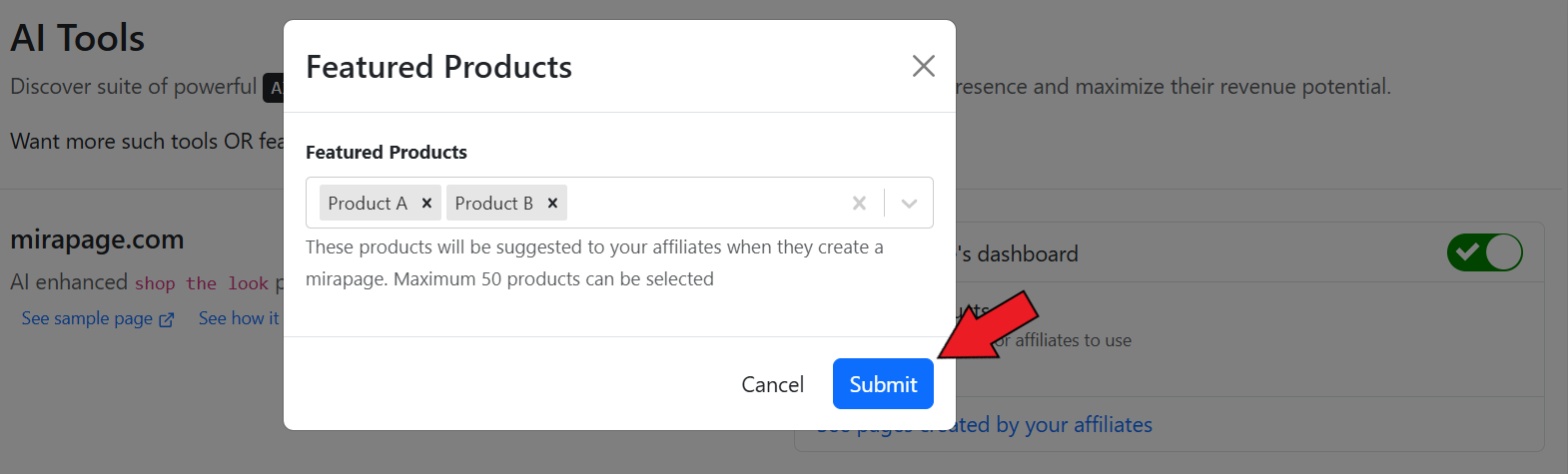Click the shop the look highlighted text
The width and height of the screenshot is (1568, 474).
click(x=202, y=283)
